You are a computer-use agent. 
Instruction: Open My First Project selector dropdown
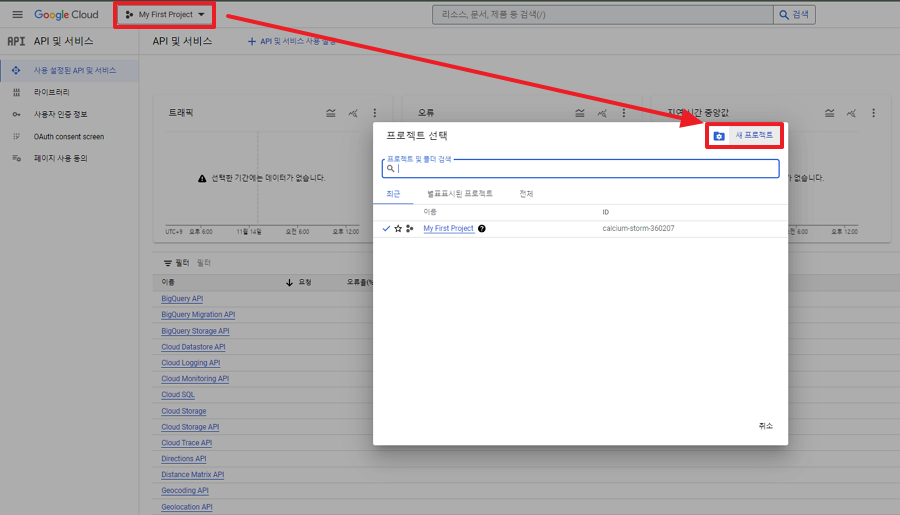pyautogui.click(x=165, y=15)
